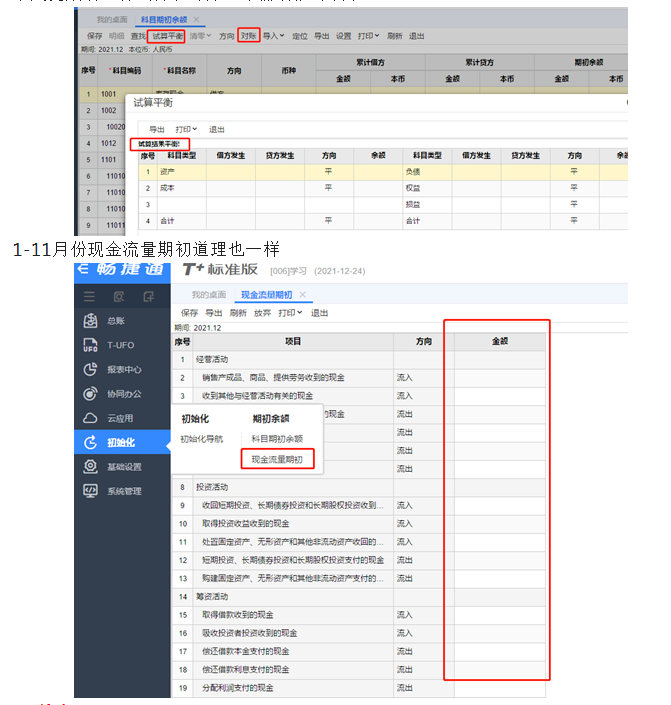Click the 项目 column header
Screen dimensions: 671x705
(293, 341)
